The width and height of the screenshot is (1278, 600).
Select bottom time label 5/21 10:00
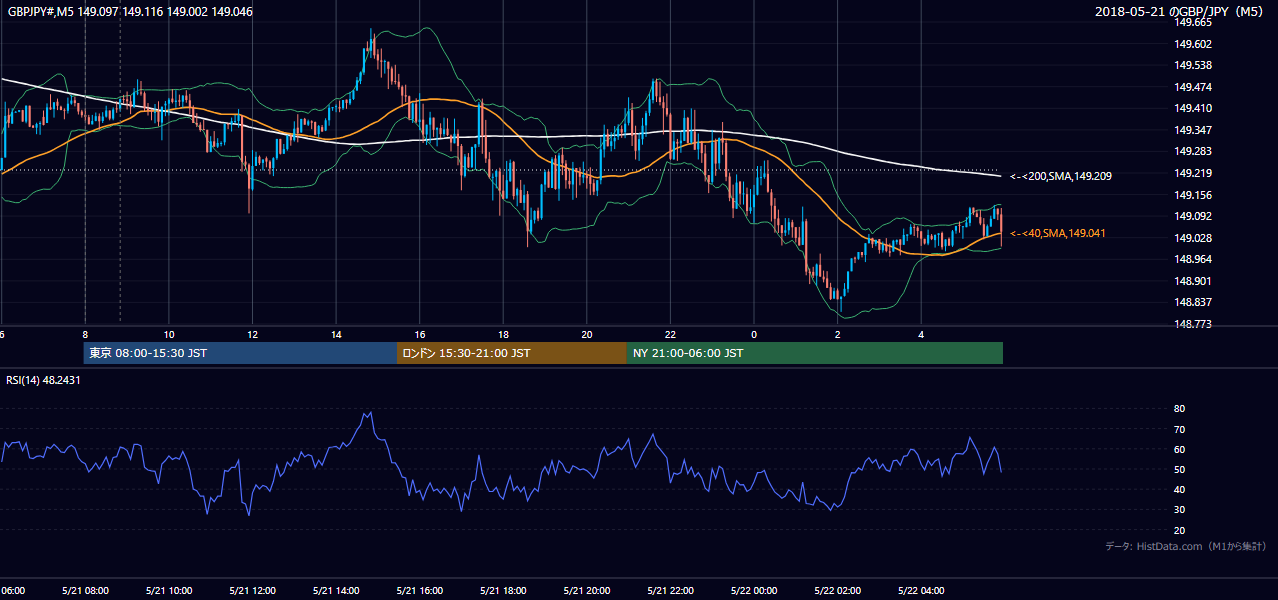coord(169,591)
